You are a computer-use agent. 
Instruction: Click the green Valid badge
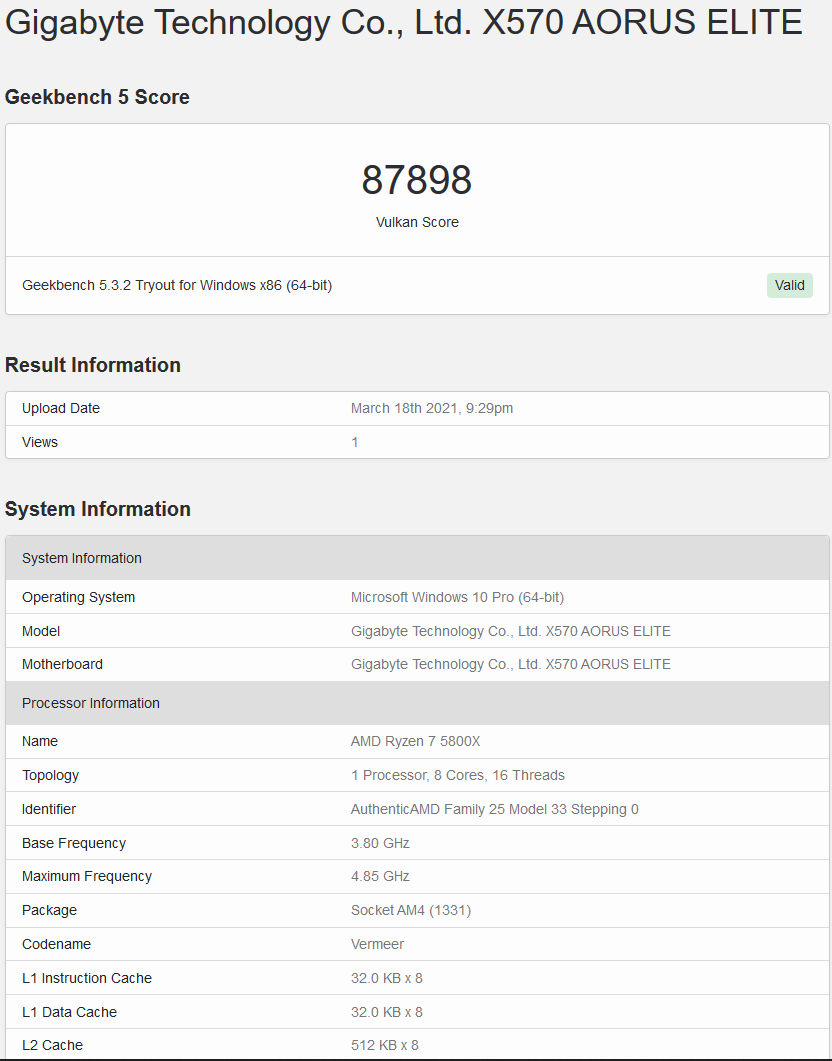[x=789, y=285]
